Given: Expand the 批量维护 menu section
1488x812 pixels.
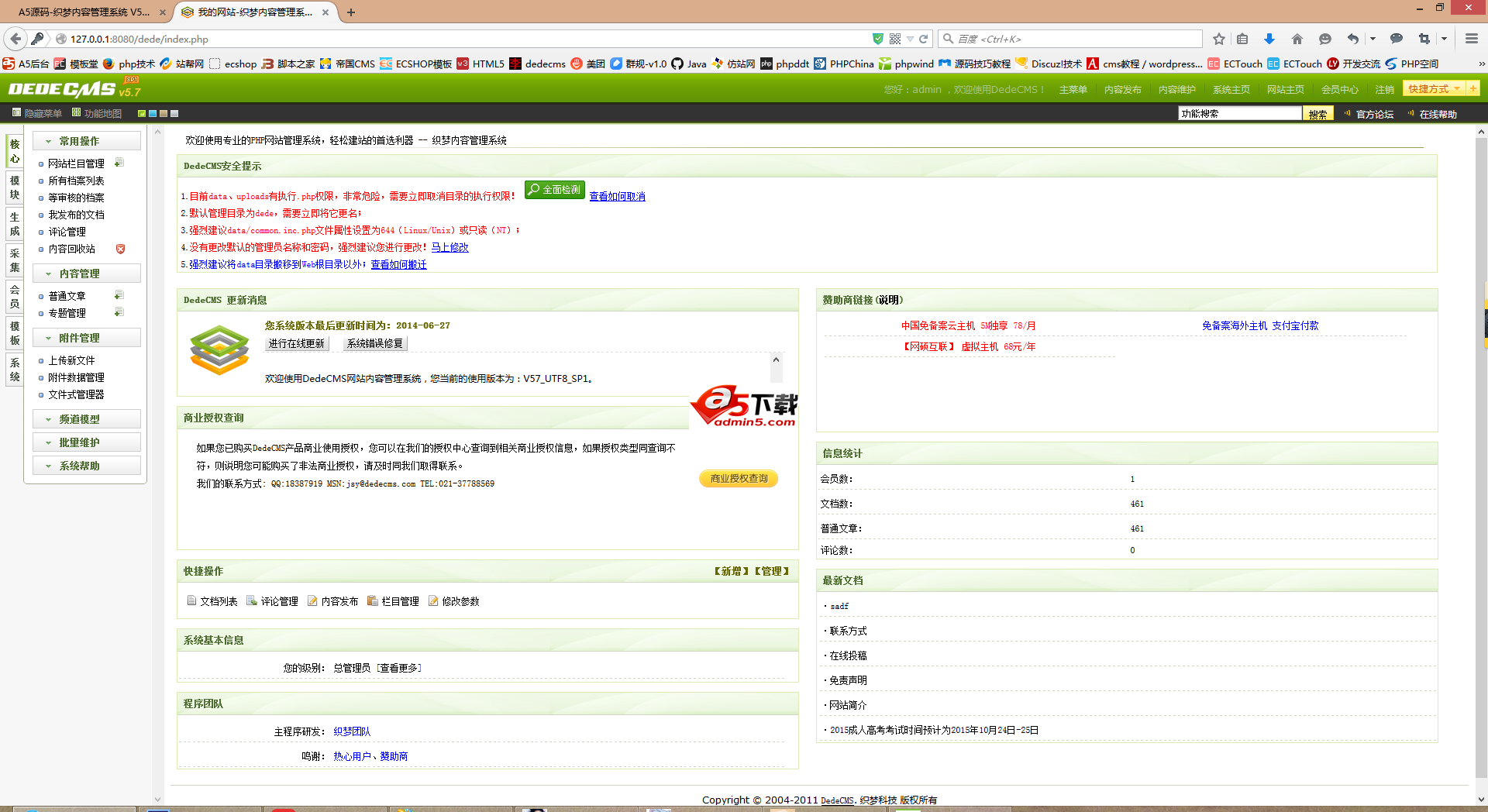Looking at the screenshot, I should (87, 442).
